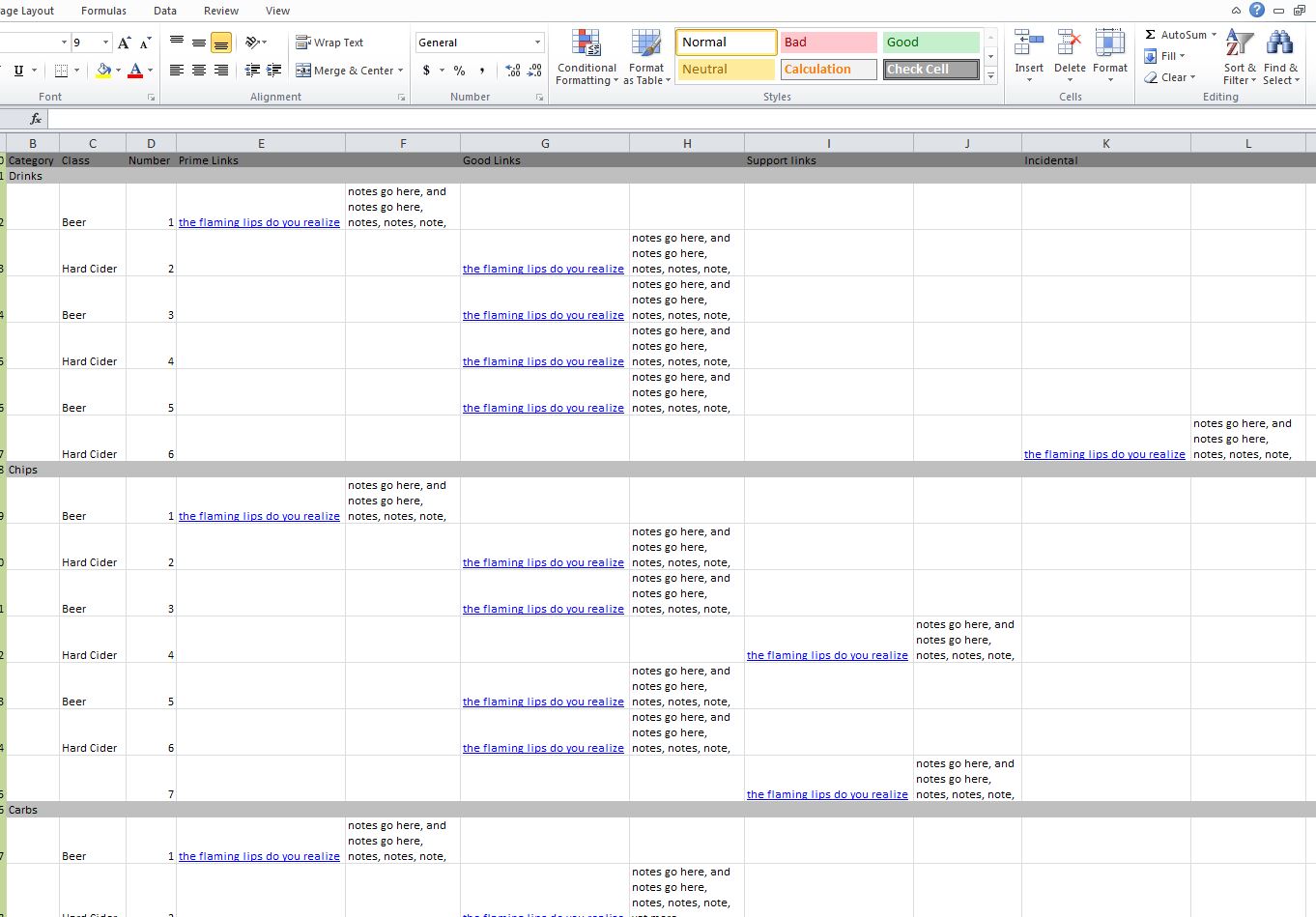
Task: Toggle the Bottom Align button
Action: tap(221, 43)
